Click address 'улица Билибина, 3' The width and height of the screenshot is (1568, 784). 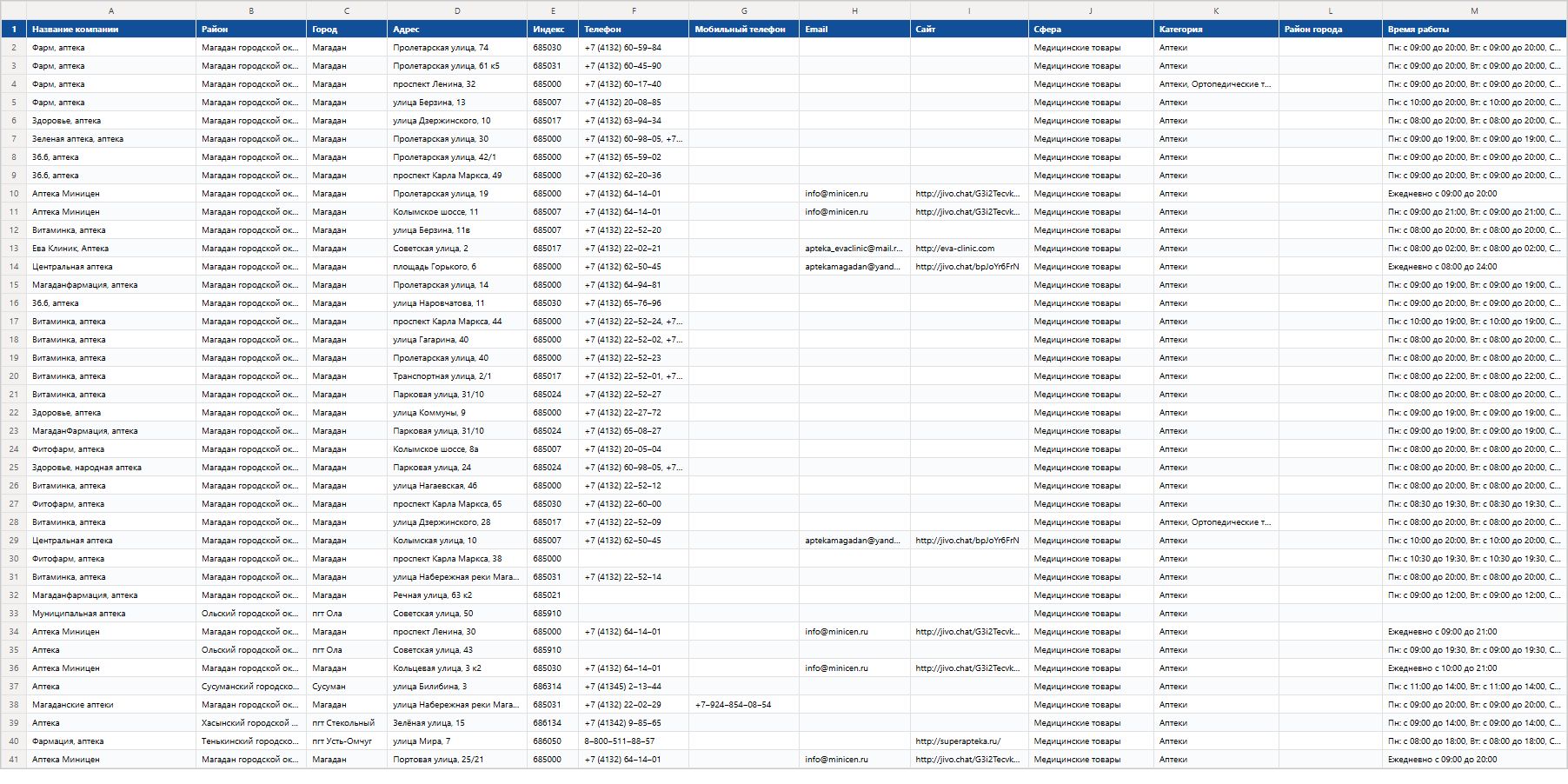(457, 687)
